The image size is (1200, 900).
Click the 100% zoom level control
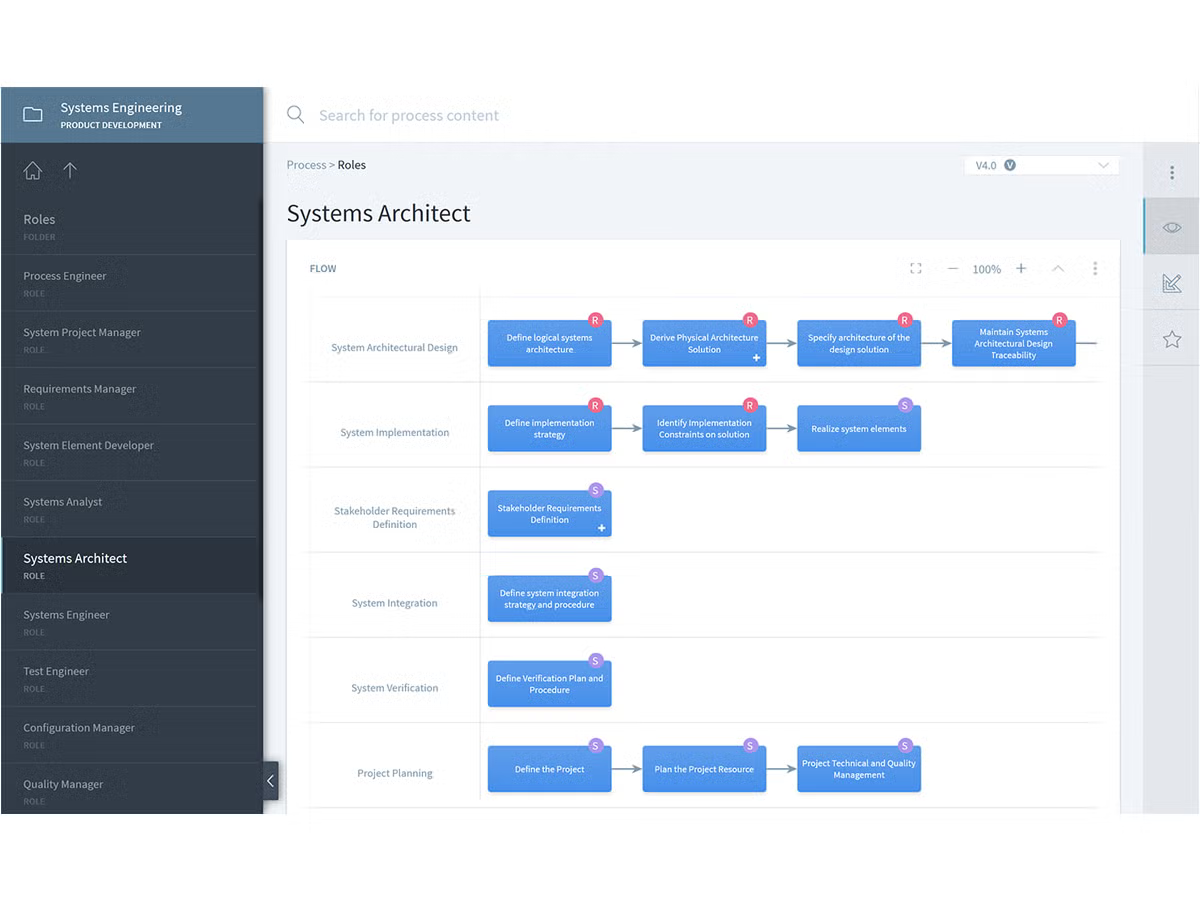coord(986,268)
